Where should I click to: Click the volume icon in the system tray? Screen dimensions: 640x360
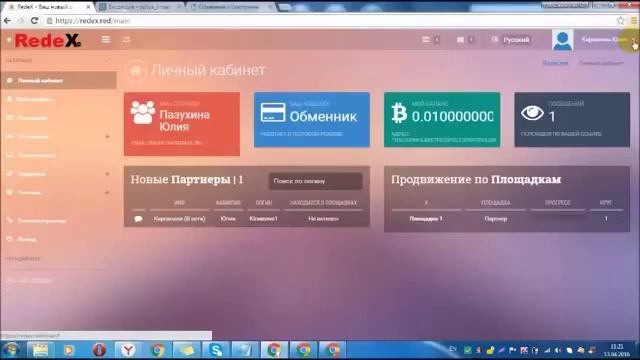[558, 350]
